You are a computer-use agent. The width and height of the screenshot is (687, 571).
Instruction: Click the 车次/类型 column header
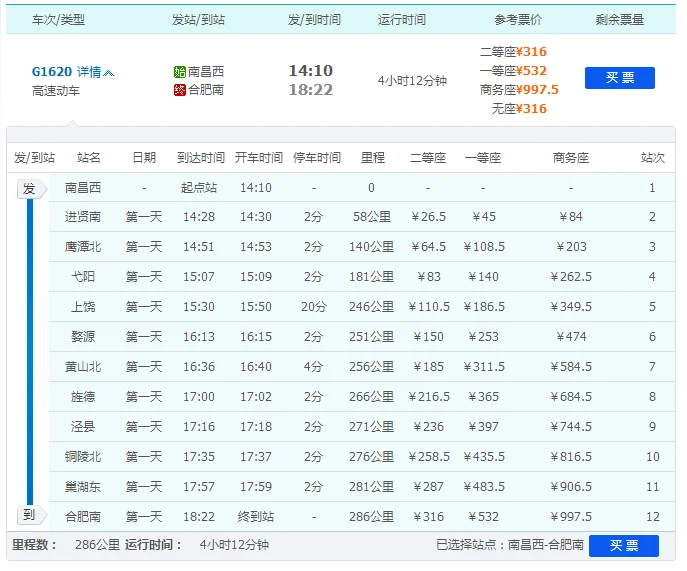point(58,20)
